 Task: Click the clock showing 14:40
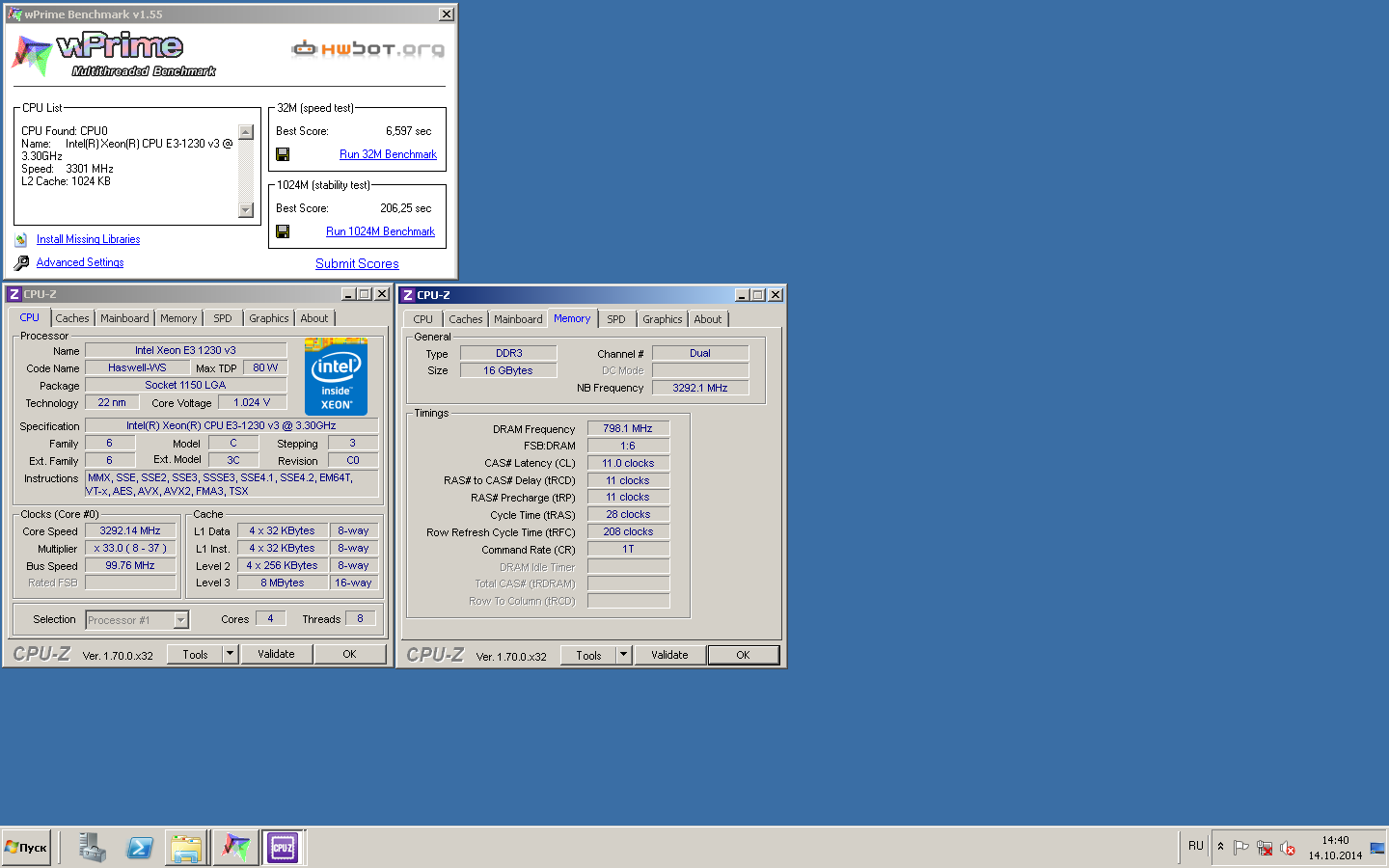click(1335, 841)
